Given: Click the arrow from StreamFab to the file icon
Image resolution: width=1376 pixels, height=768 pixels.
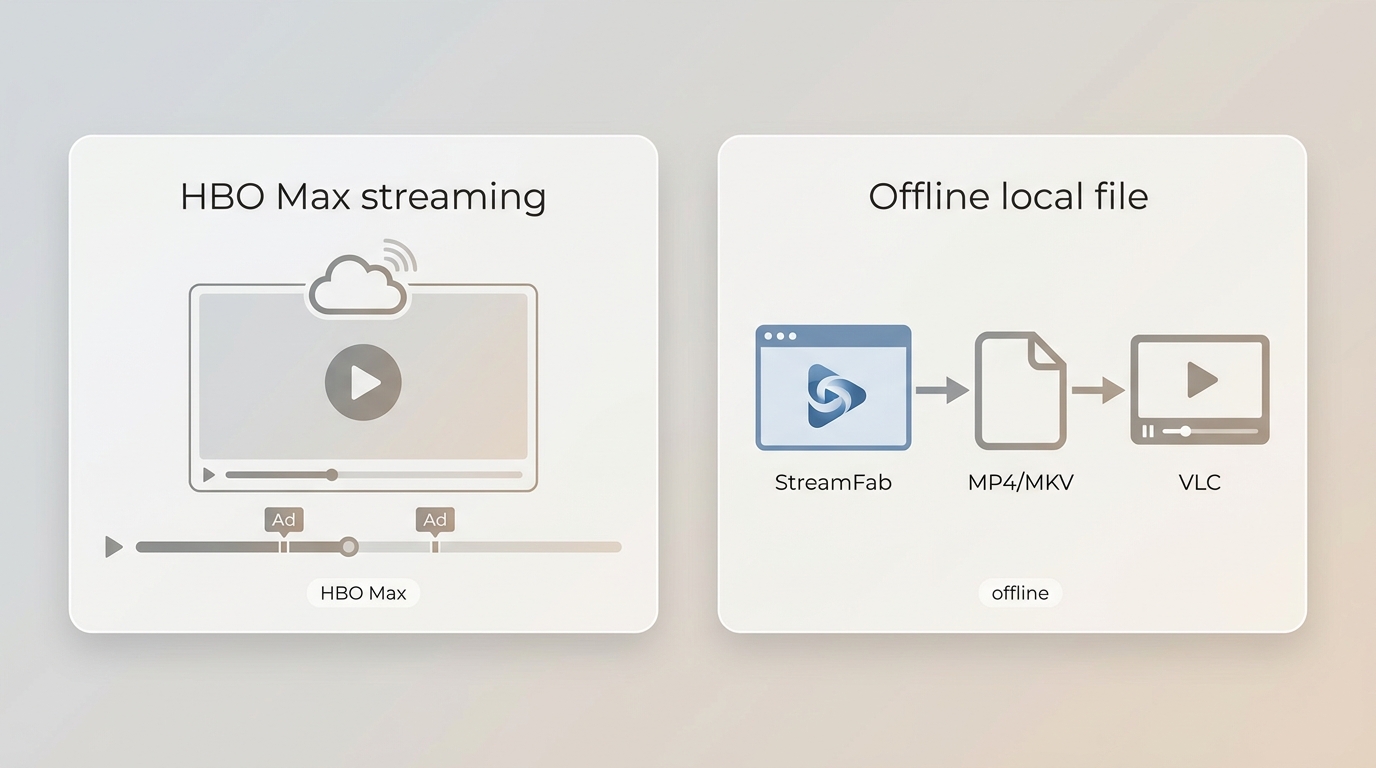Looking at the screenshot, I should coord(942,390).
